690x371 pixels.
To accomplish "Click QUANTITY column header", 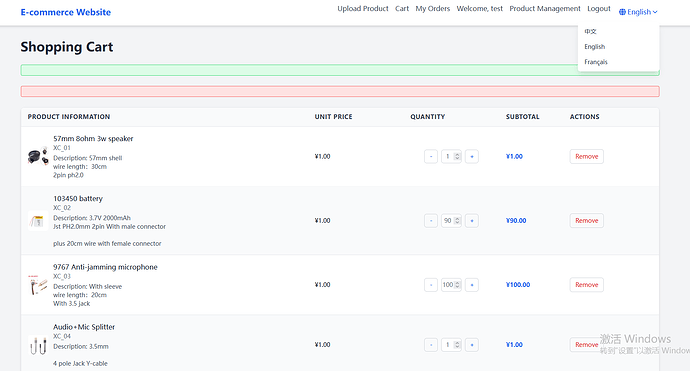I will (x=427, y=117).
